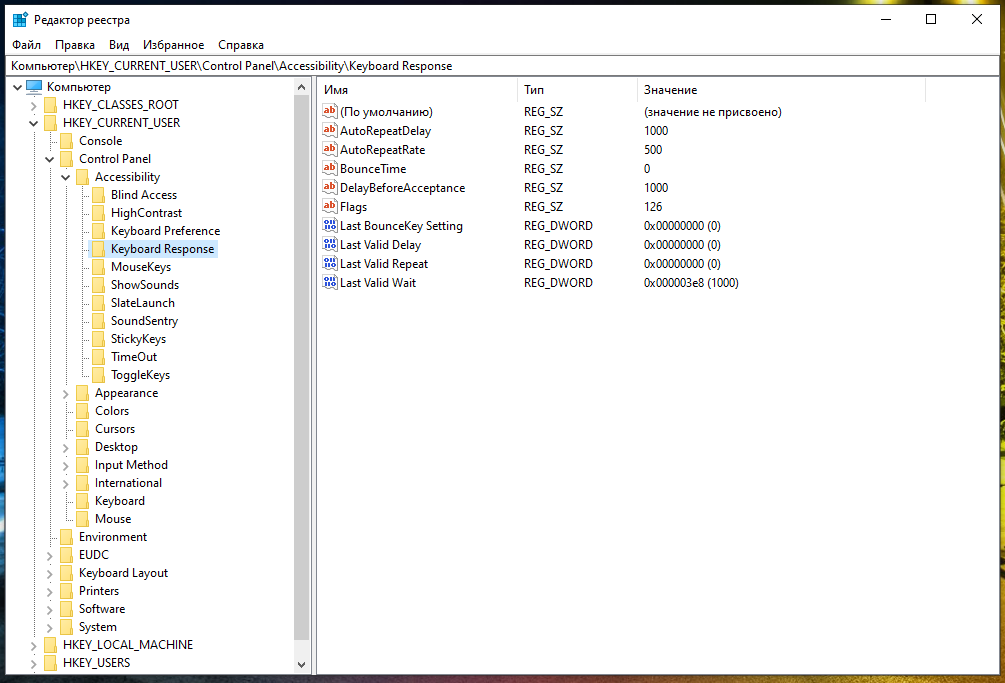
Task: Click the tree scrollbar down arrow
Action: point(302,665)
